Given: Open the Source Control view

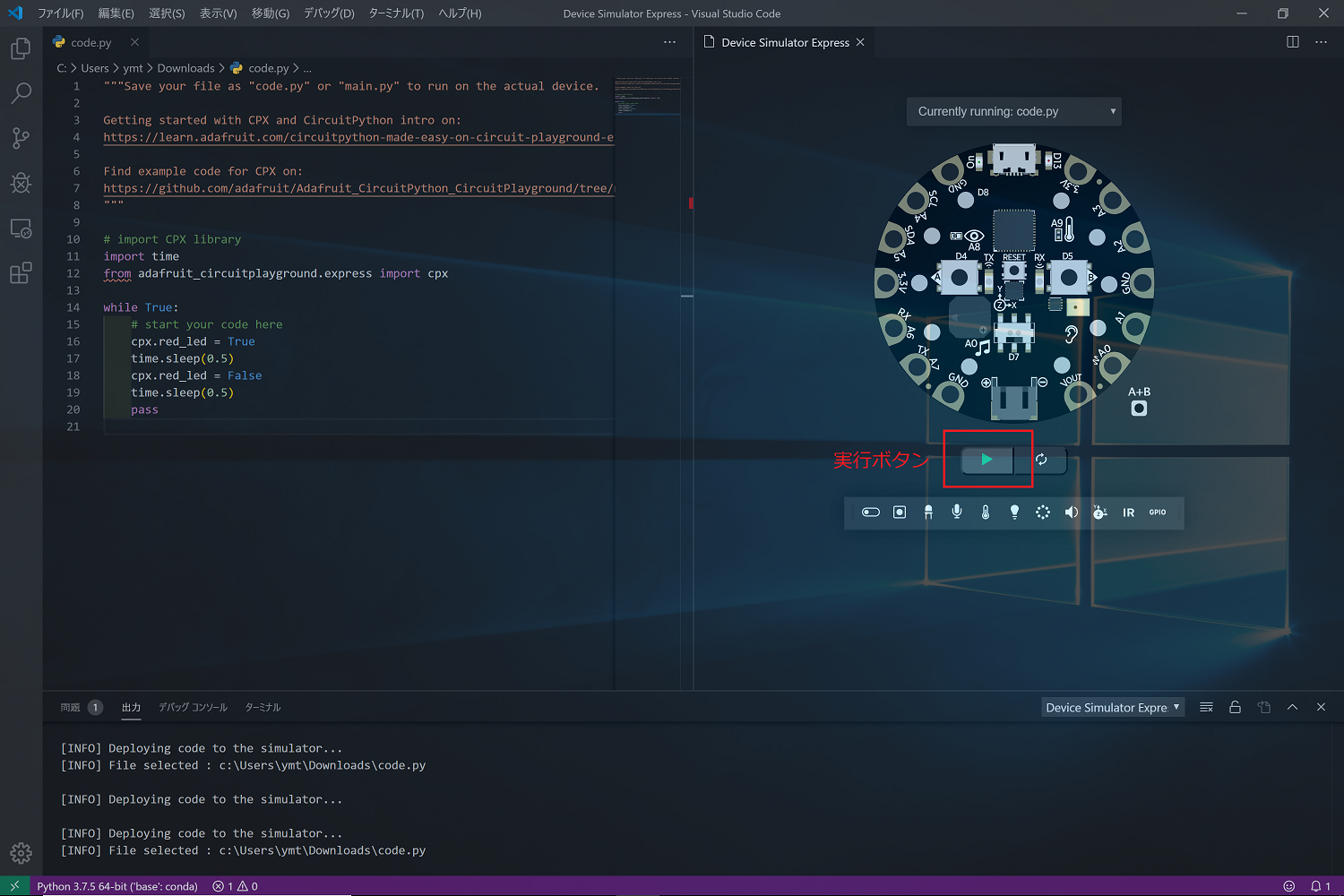Looking at the screenshot, I should (21, 138).
